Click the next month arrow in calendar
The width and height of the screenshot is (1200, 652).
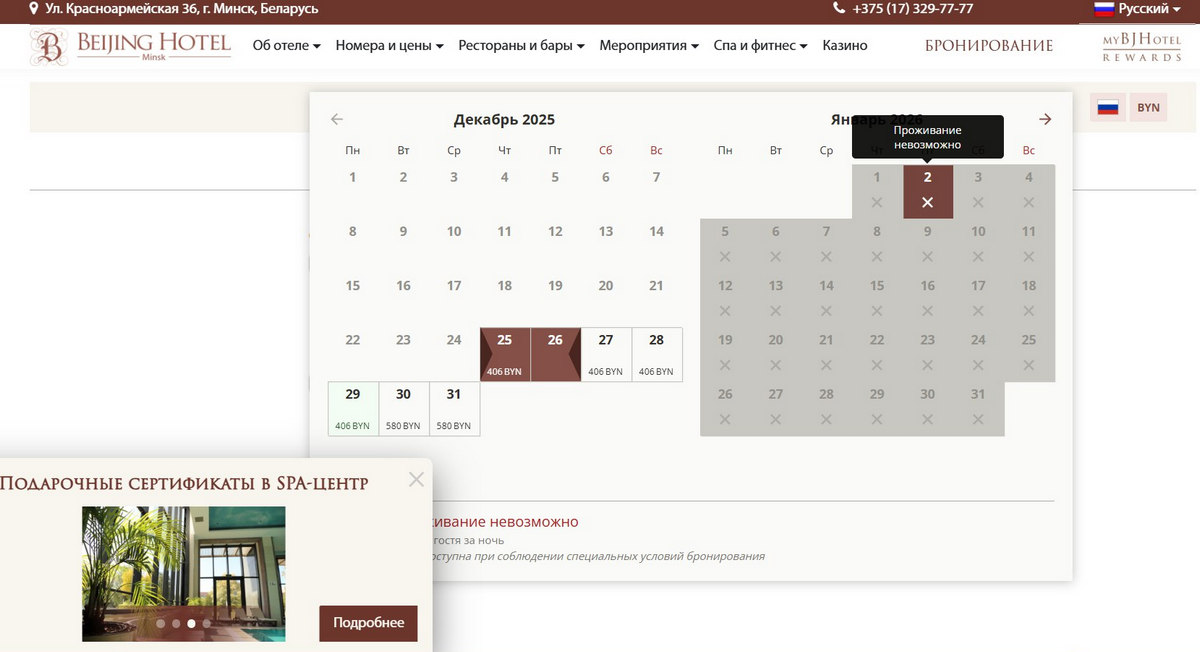coord(1045,119)
